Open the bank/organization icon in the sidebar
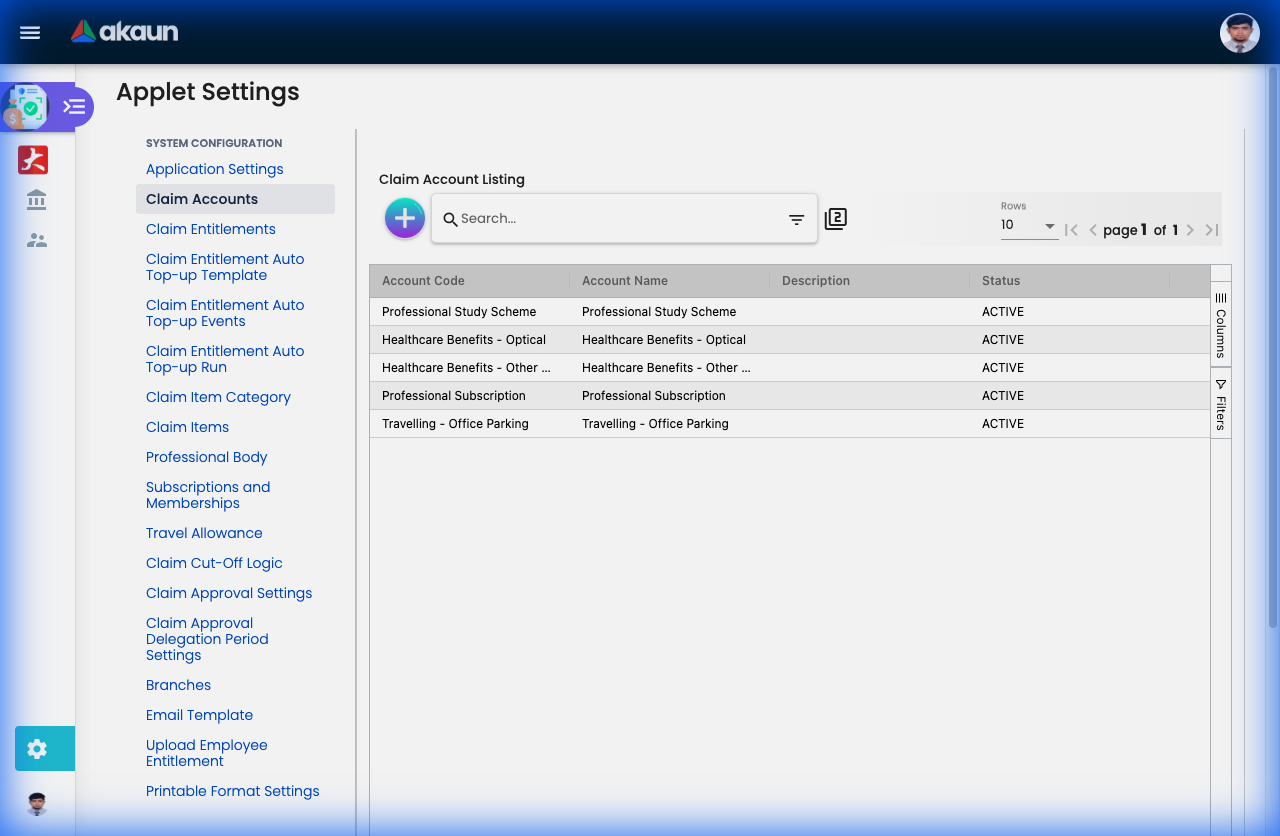This screenshot has height=836, width=1280. pos(35,199)
